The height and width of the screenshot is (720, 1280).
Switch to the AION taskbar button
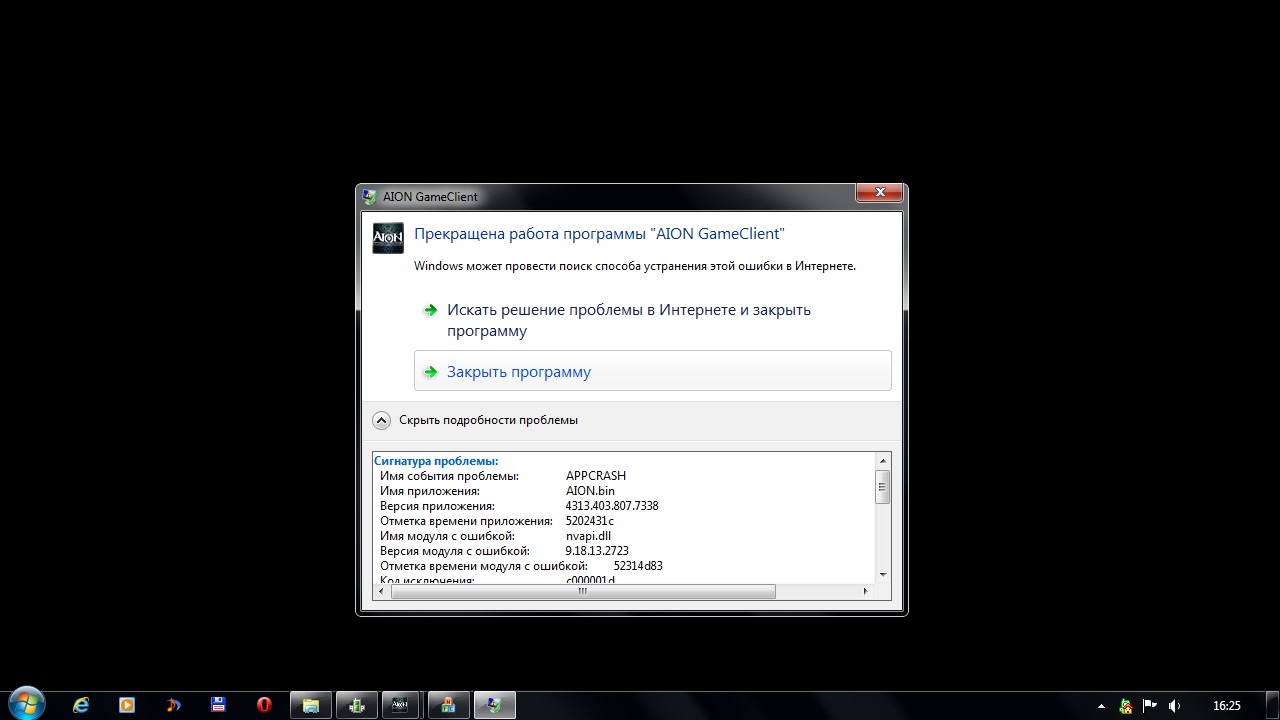399,705
